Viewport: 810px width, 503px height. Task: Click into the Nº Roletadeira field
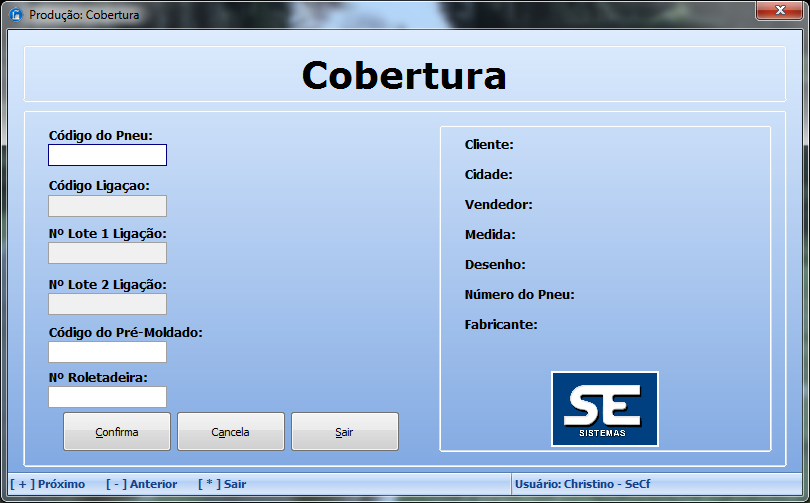coord(107,397)
